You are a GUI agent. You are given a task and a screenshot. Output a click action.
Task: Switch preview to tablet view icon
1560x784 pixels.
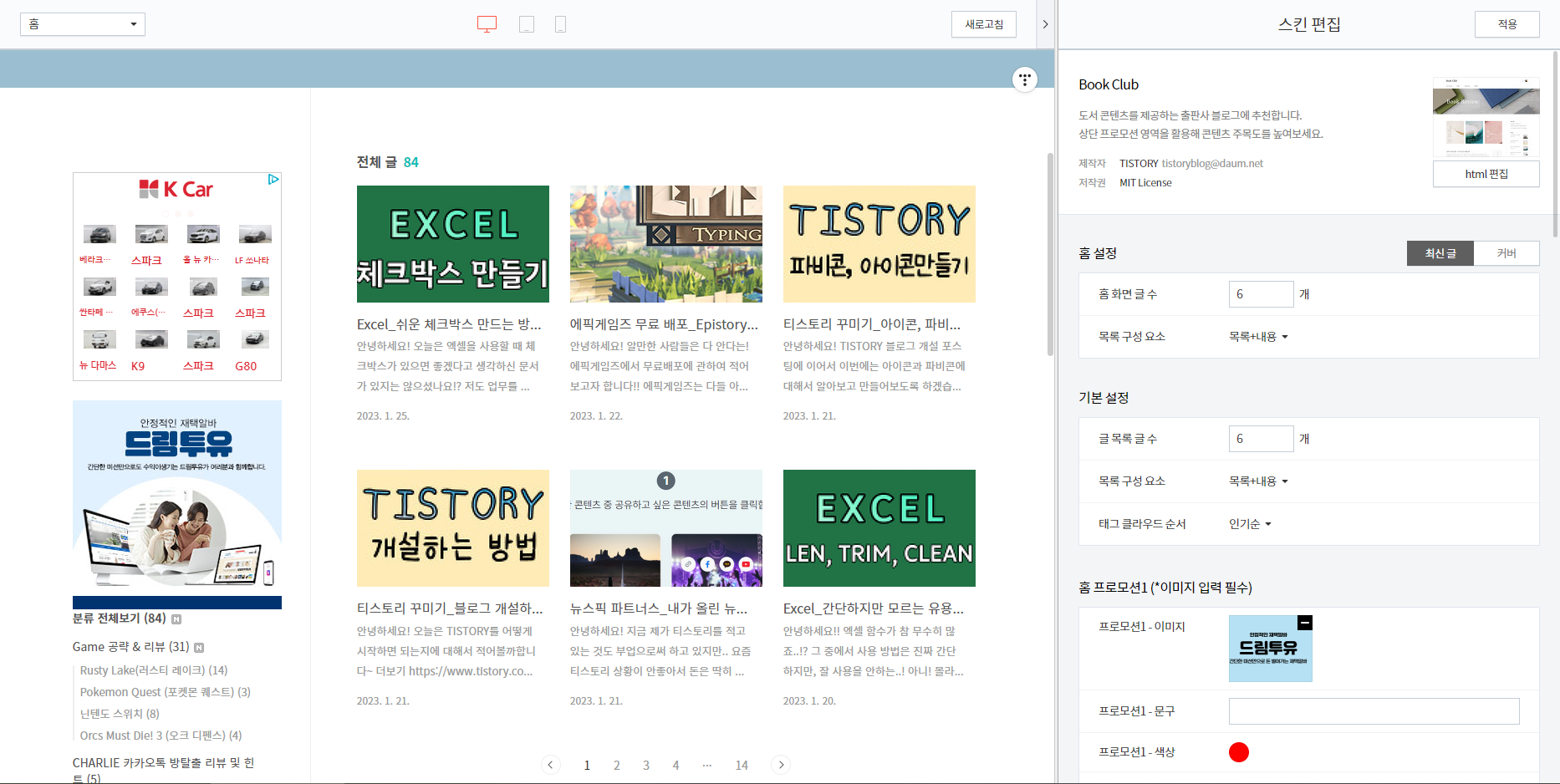[x=527, y=24]
